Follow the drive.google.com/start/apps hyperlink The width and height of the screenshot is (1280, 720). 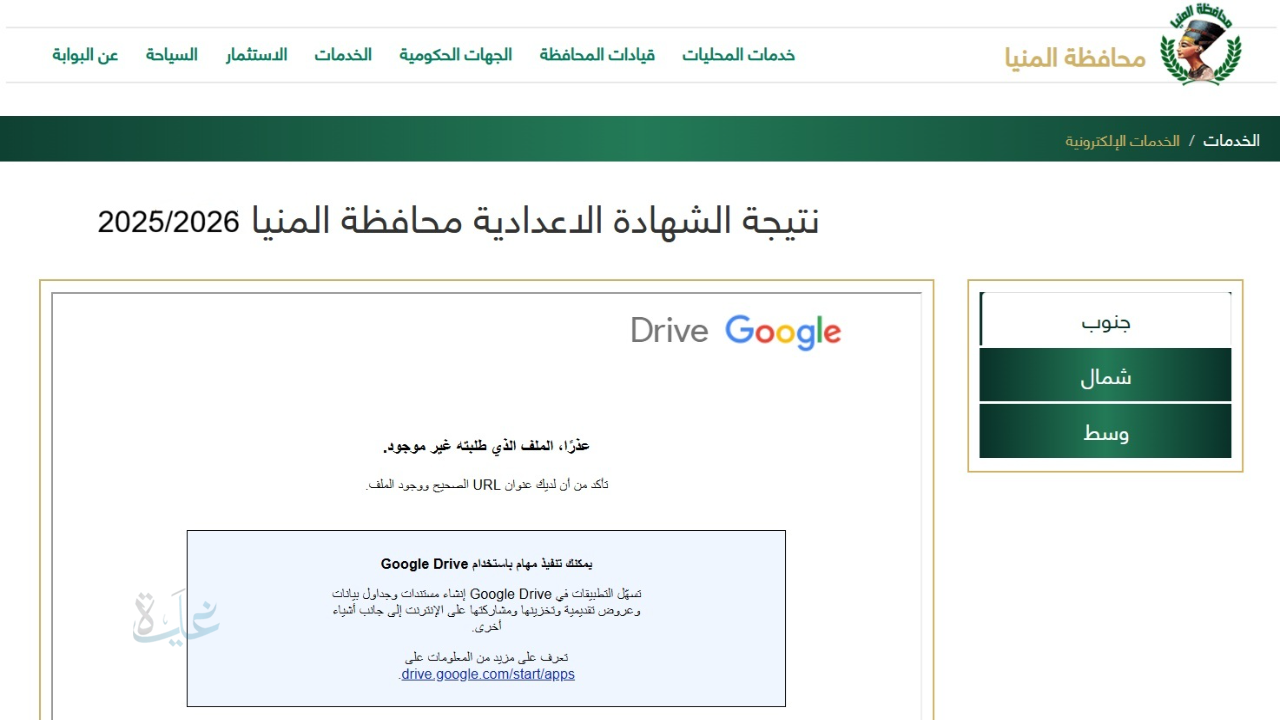tap(486, 674)
